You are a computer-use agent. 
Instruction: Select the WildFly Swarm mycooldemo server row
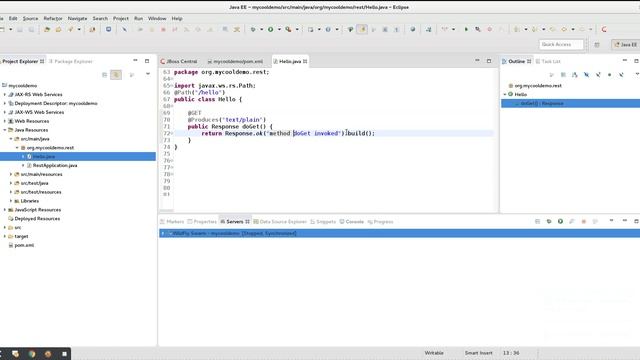coord(400,233)
